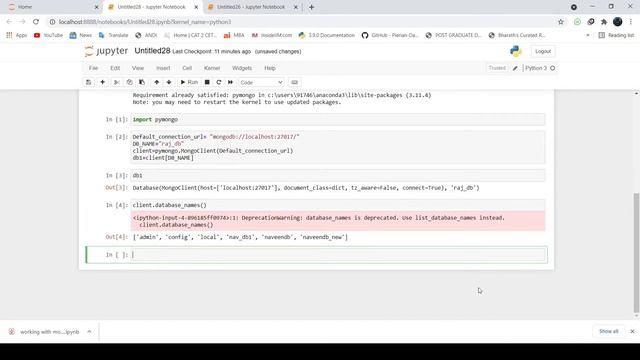640x360 pixels.
Task: Bookmark this page star icon
Action: (x=561, y=22)
